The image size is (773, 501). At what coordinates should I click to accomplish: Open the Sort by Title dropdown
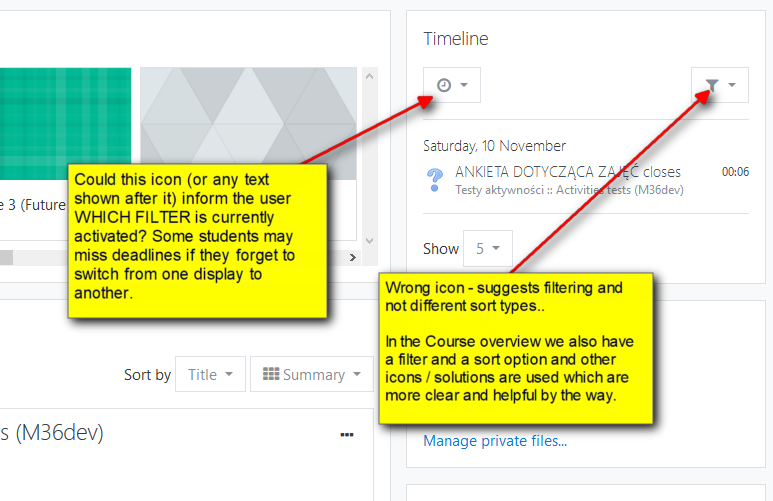pyautogui.click(x=211, y=374)
